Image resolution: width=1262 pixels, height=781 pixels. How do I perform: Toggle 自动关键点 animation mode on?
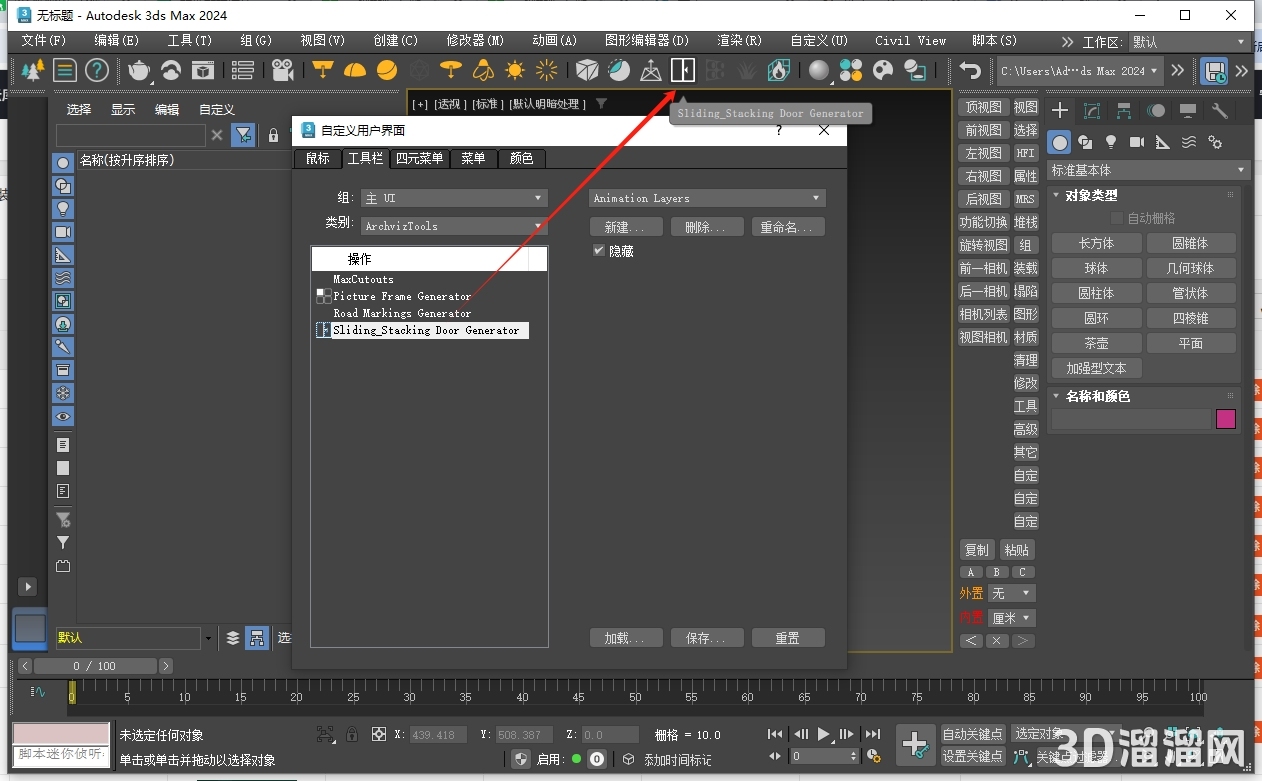(973, 733)
